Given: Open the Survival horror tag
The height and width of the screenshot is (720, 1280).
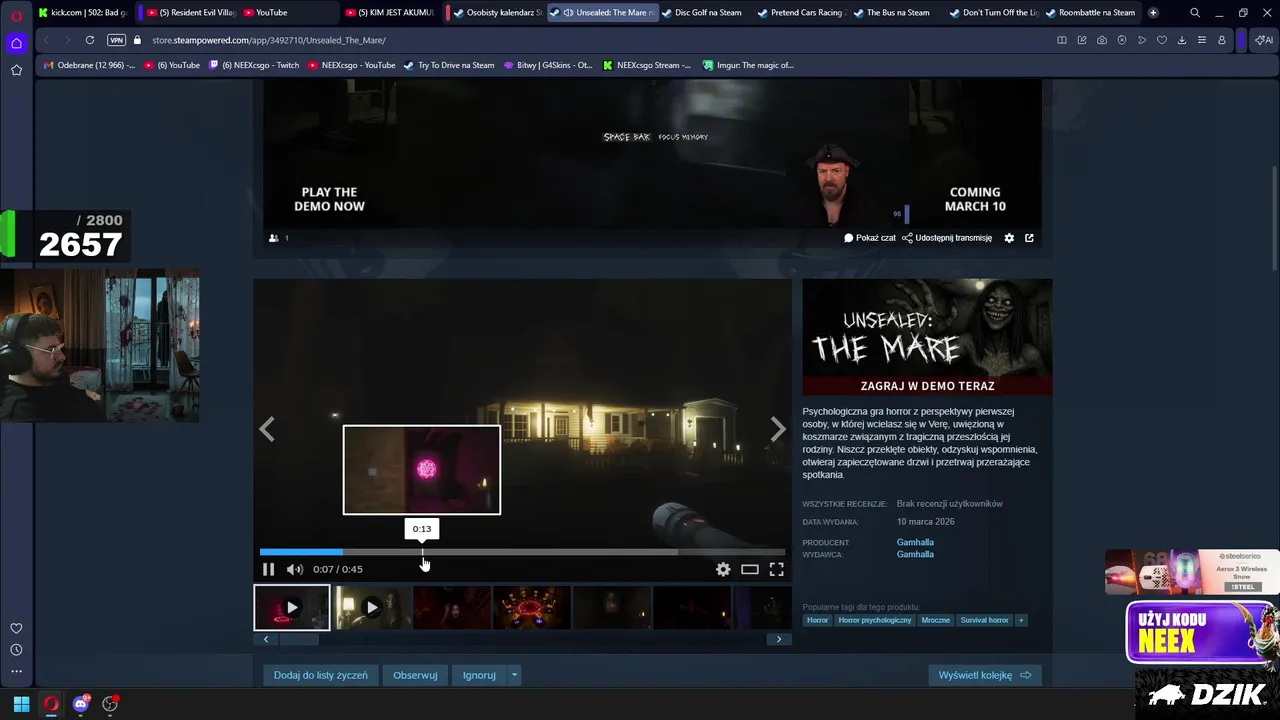Looking at the screenshot, I should [x=985, y=620].
